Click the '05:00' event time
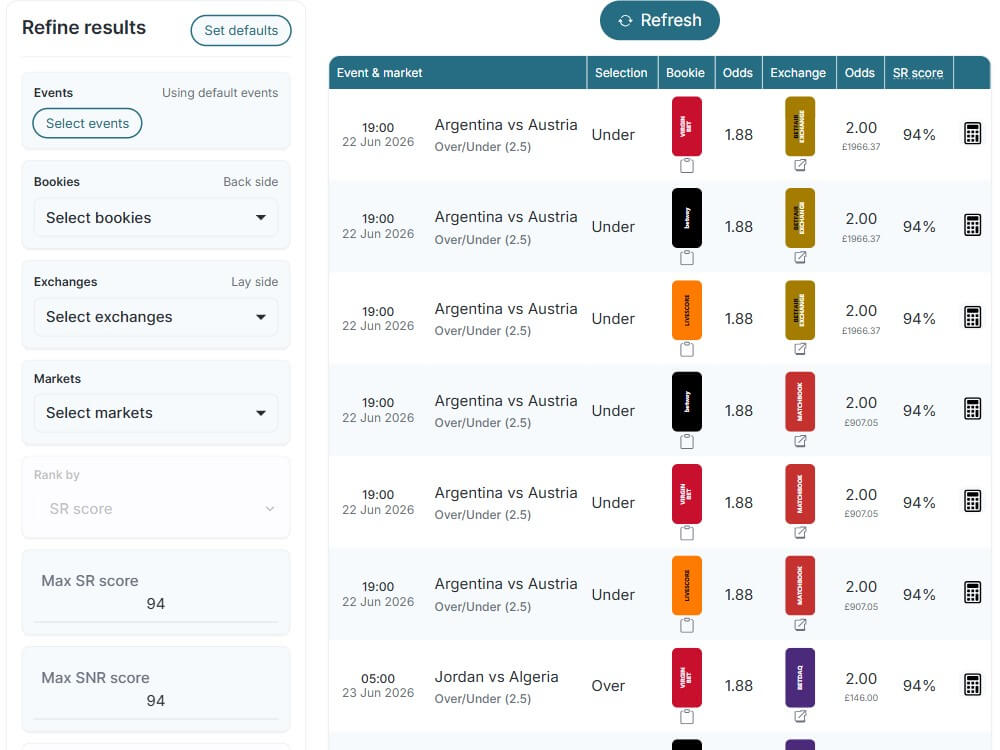Viewport: 1000px width, 750px height. click(x=378, y=679)
